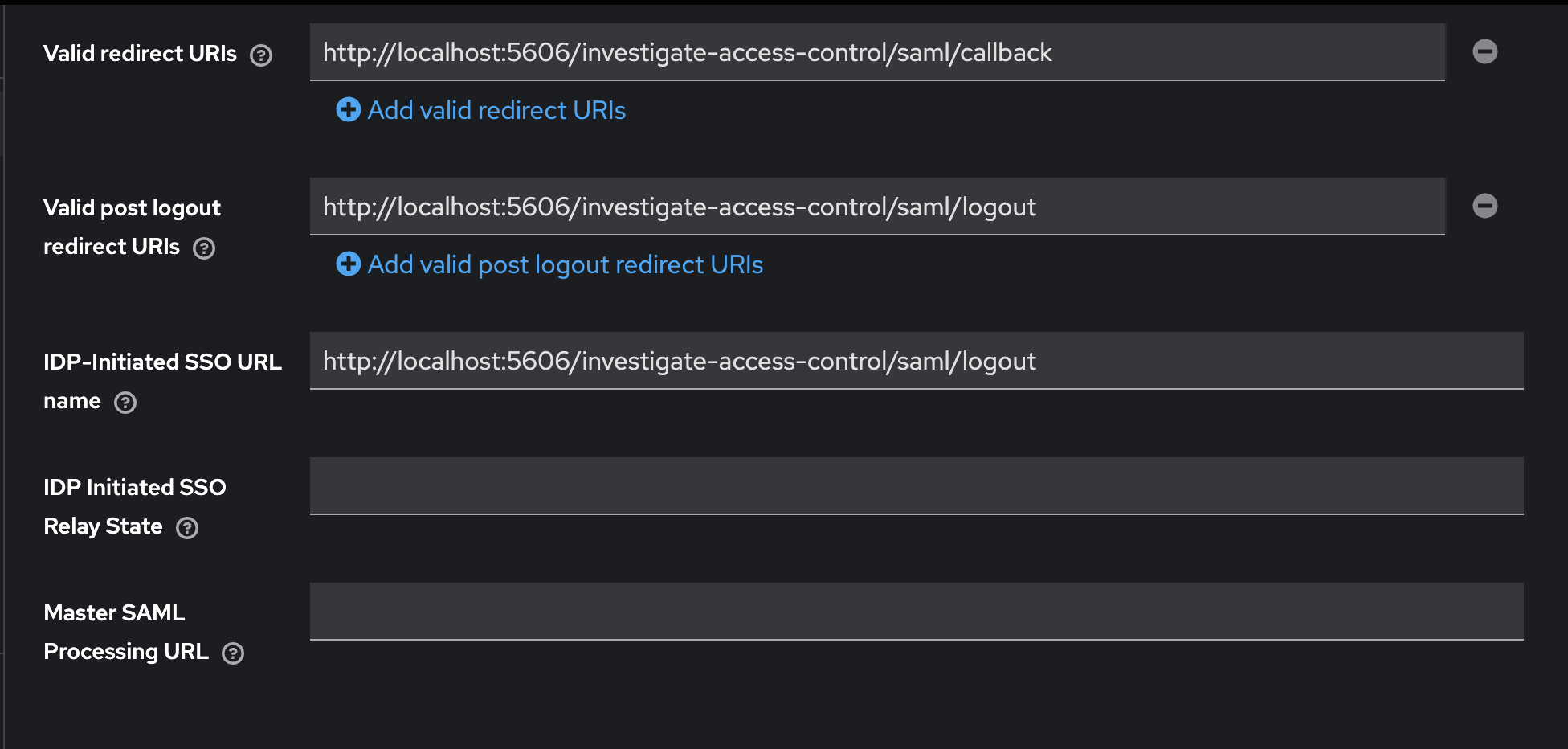This screenshot has width=1568, height=749.
Task: Remove the post logout redirect URI entry
Action: tap(1484, 207)
